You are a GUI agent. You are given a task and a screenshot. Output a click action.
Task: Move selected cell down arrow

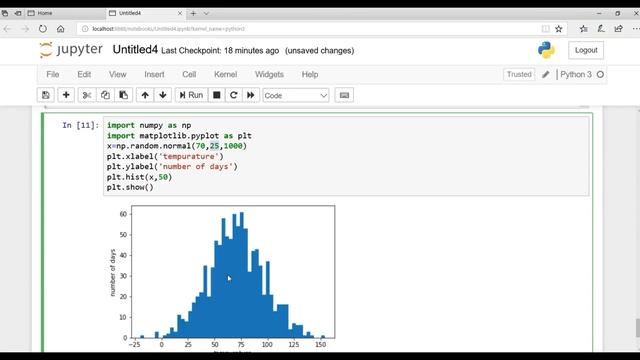pos(163,95)
